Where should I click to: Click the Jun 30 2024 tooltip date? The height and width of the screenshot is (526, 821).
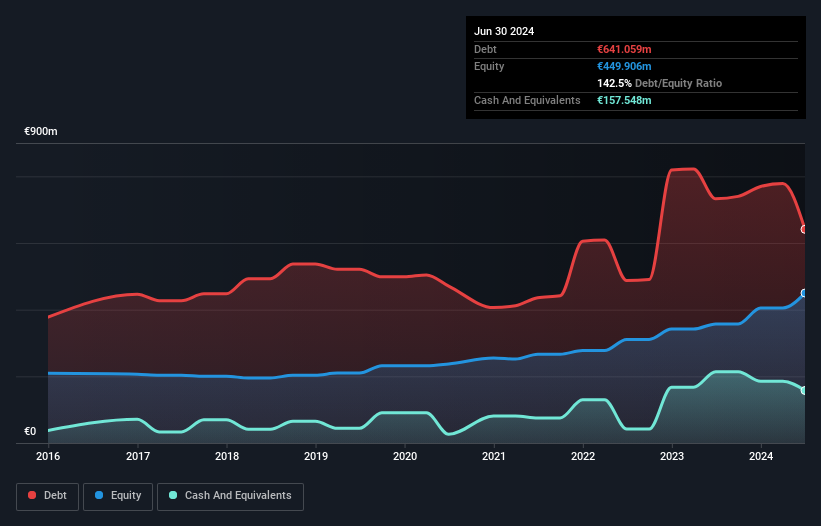tap(504, 31)
